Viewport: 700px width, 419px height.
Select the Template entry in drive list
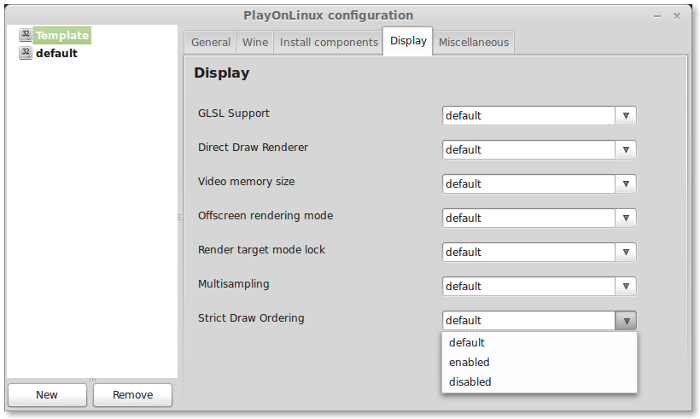click(62, 35)
